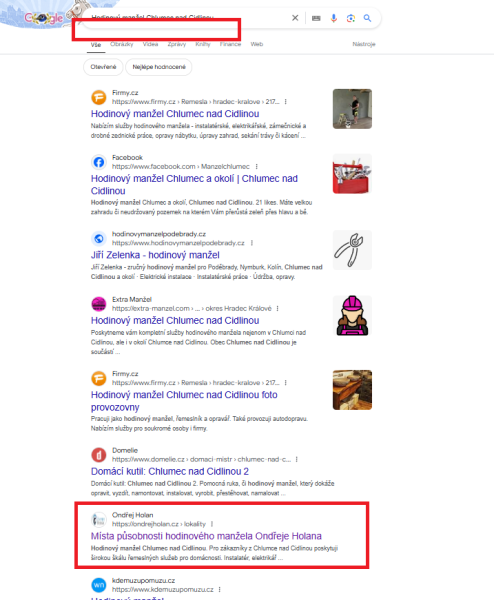Screen dimensions: 494x600
Task: Clear the search box with X icon
Action: pos(295,18)
